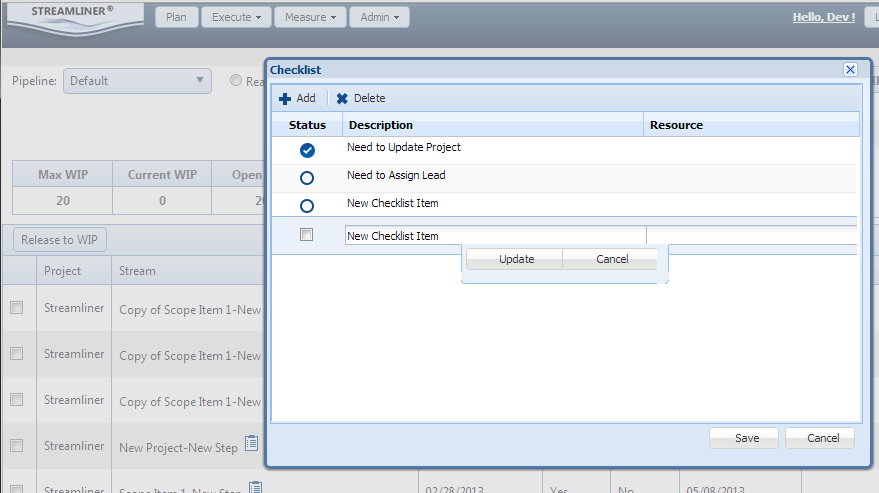Click the Description column header
The height and width of the screenshot is (493, 879).
pos(493,125)
